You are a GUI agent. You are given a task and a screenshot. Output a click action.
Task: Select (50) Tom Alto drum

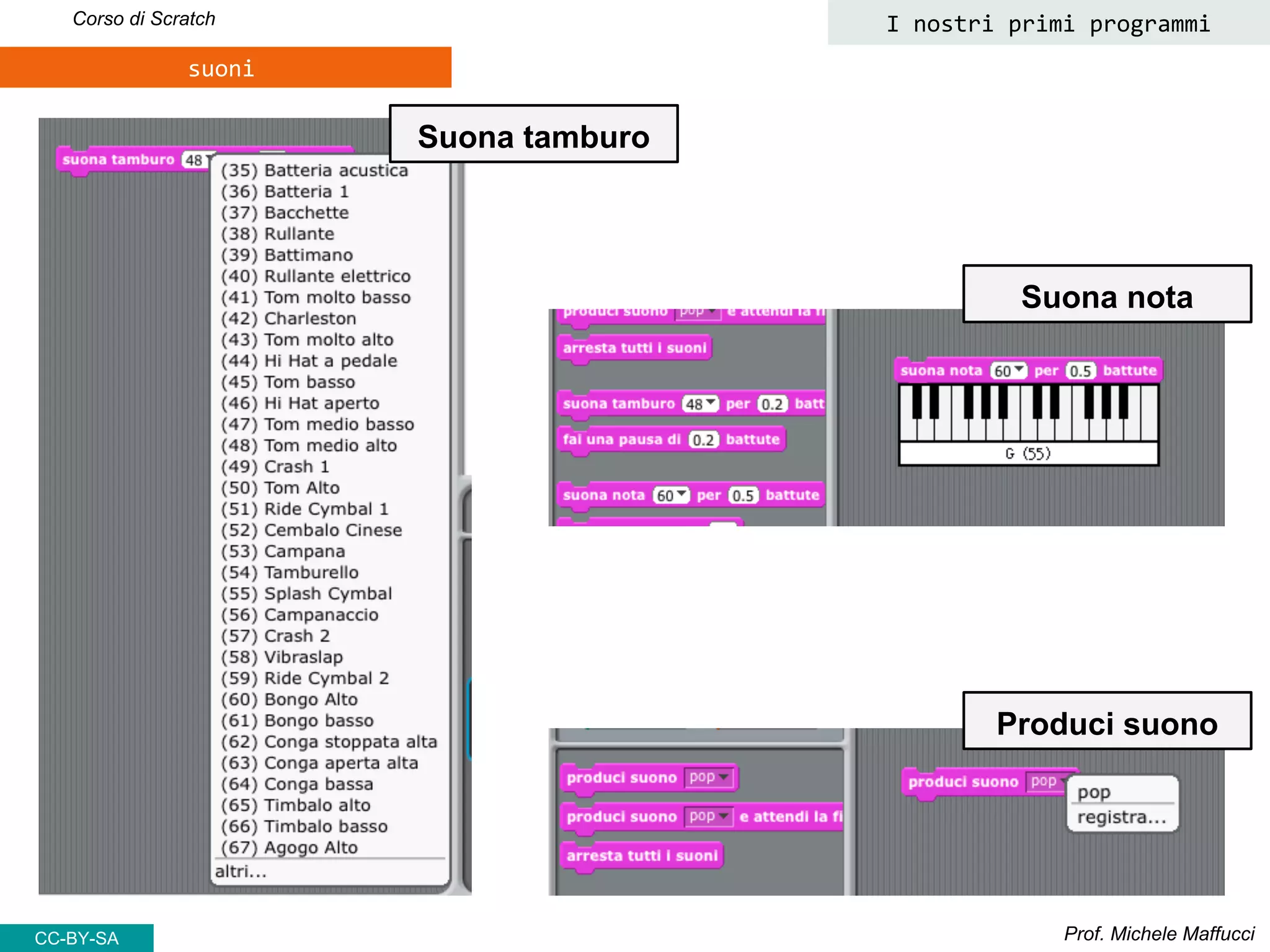tap(280, 488)
